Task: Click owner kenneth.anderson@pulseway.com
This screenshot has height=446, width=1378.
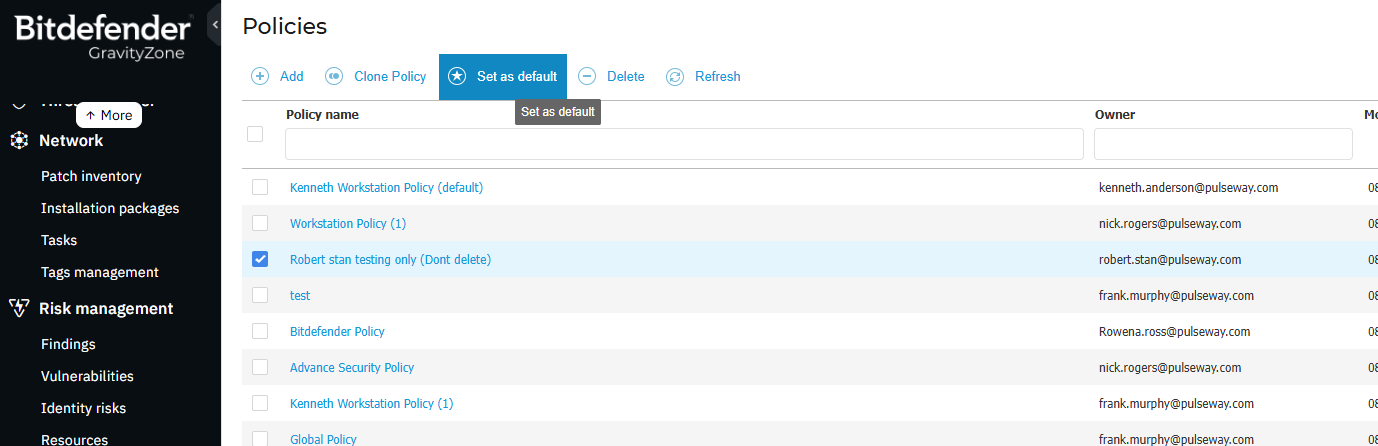Action: tap(1188, 187)
